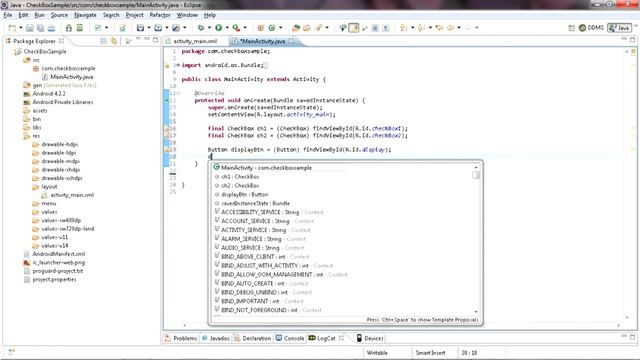Click Collapse All in Package Explorer
Viewport: 640px width, 360px height.
103,41
